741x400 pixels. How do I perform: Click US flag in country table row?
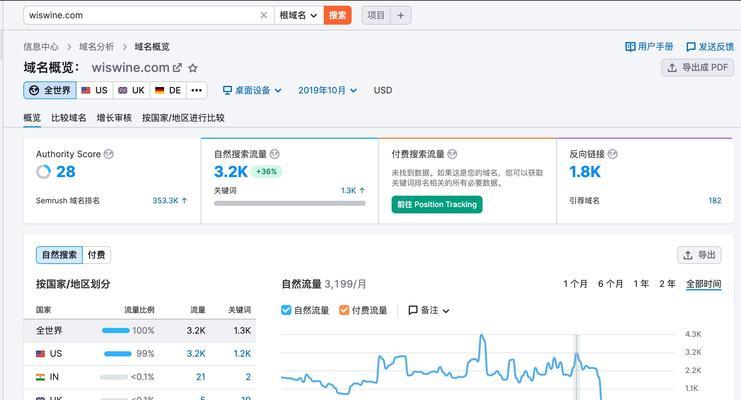tap(41, 354)
